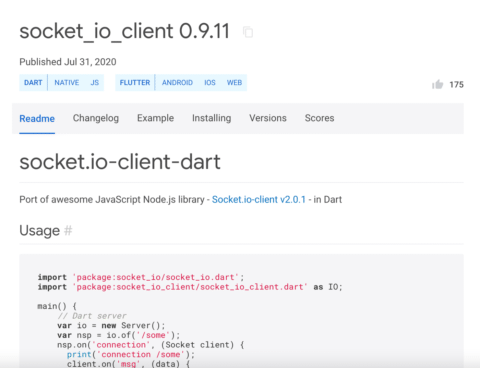Click the 175 likes count
This screenshot has width=480, height=368.
[456, 85]
